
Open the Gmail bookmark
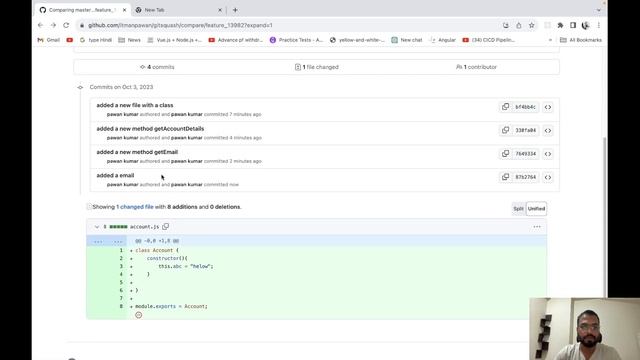tap(49, 40)
